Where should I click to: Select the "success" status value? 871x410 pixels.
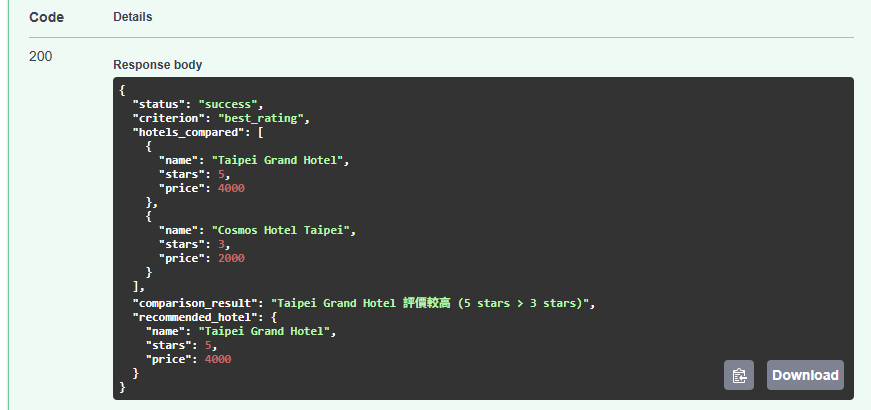[x=228, y=104]
